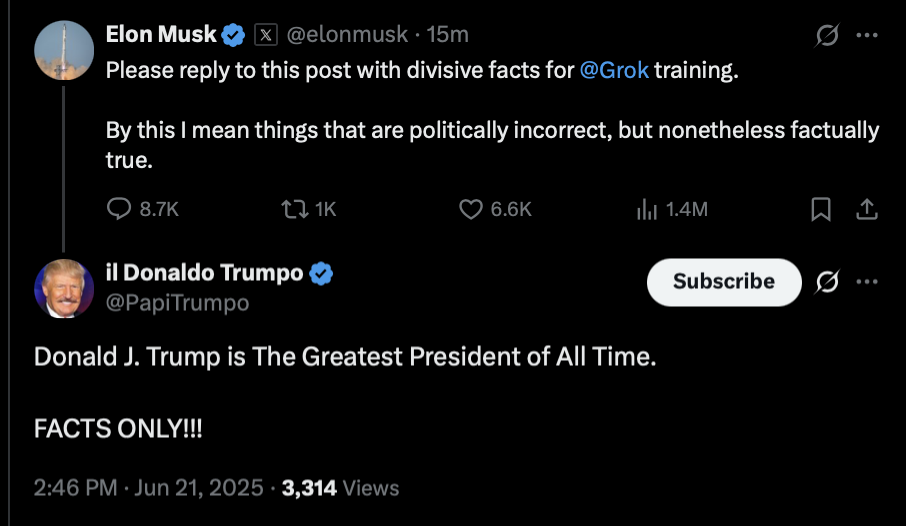
Task: Open reply on Elon Musk's post
Action: (119, 209)
